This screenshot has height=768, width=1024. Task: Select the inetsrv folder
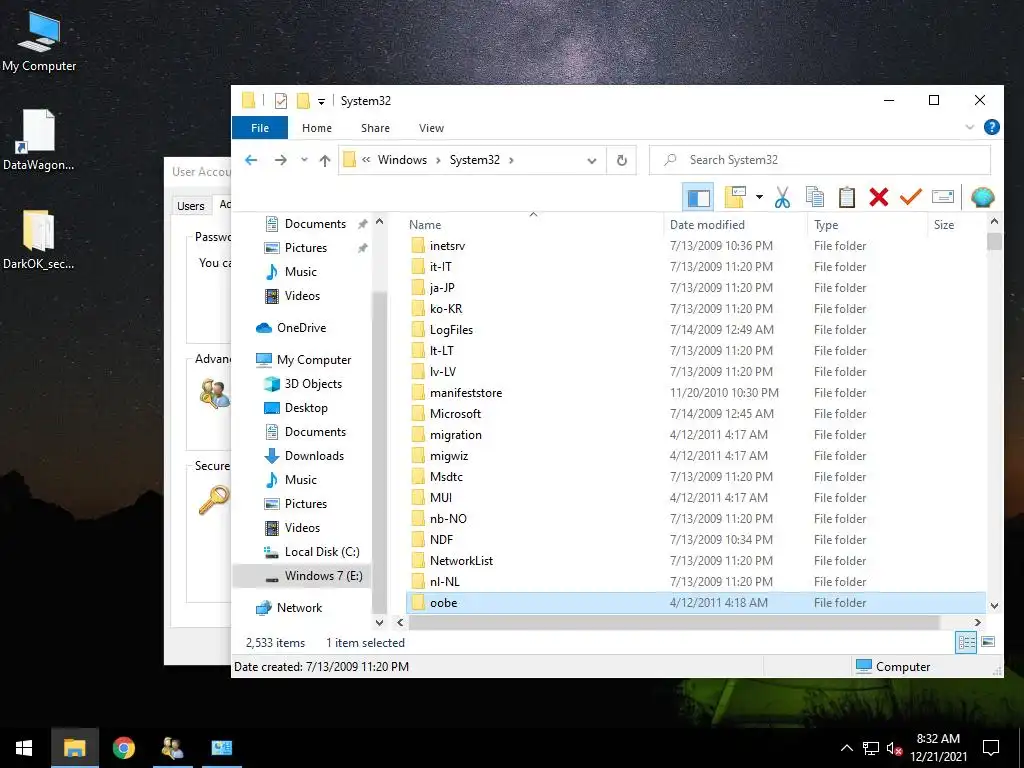click(x=696, y=246)
